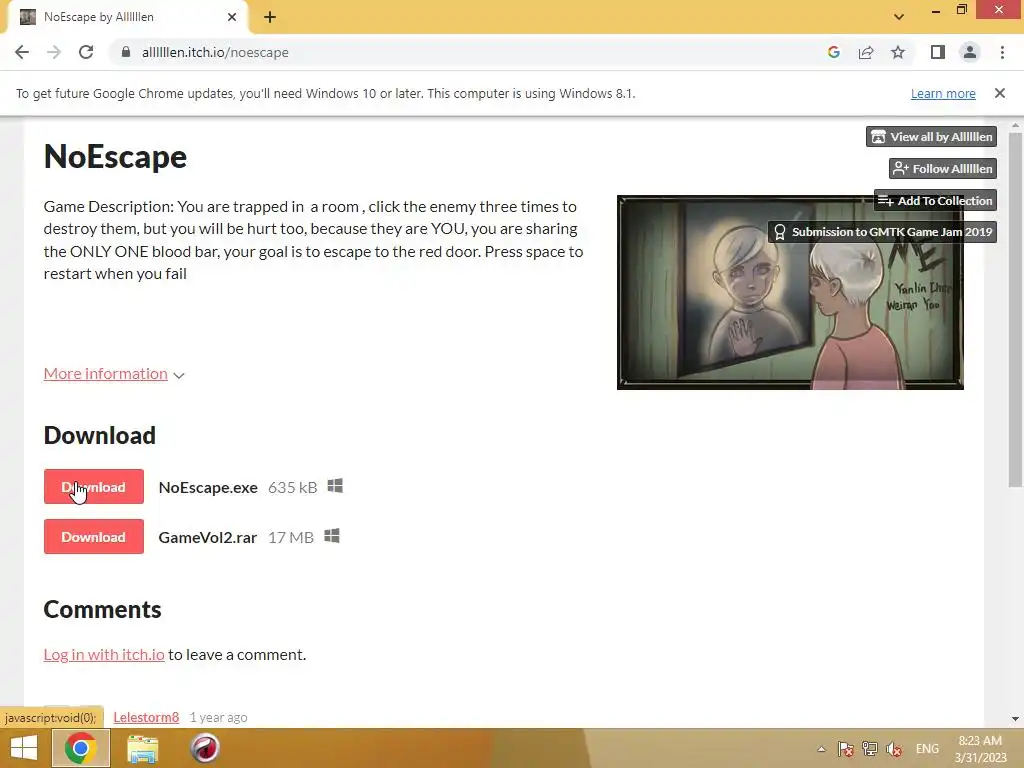Click the Windows icon beside GameVol2.rar
Screen dimensions: 1024x768
click(332, 536)
